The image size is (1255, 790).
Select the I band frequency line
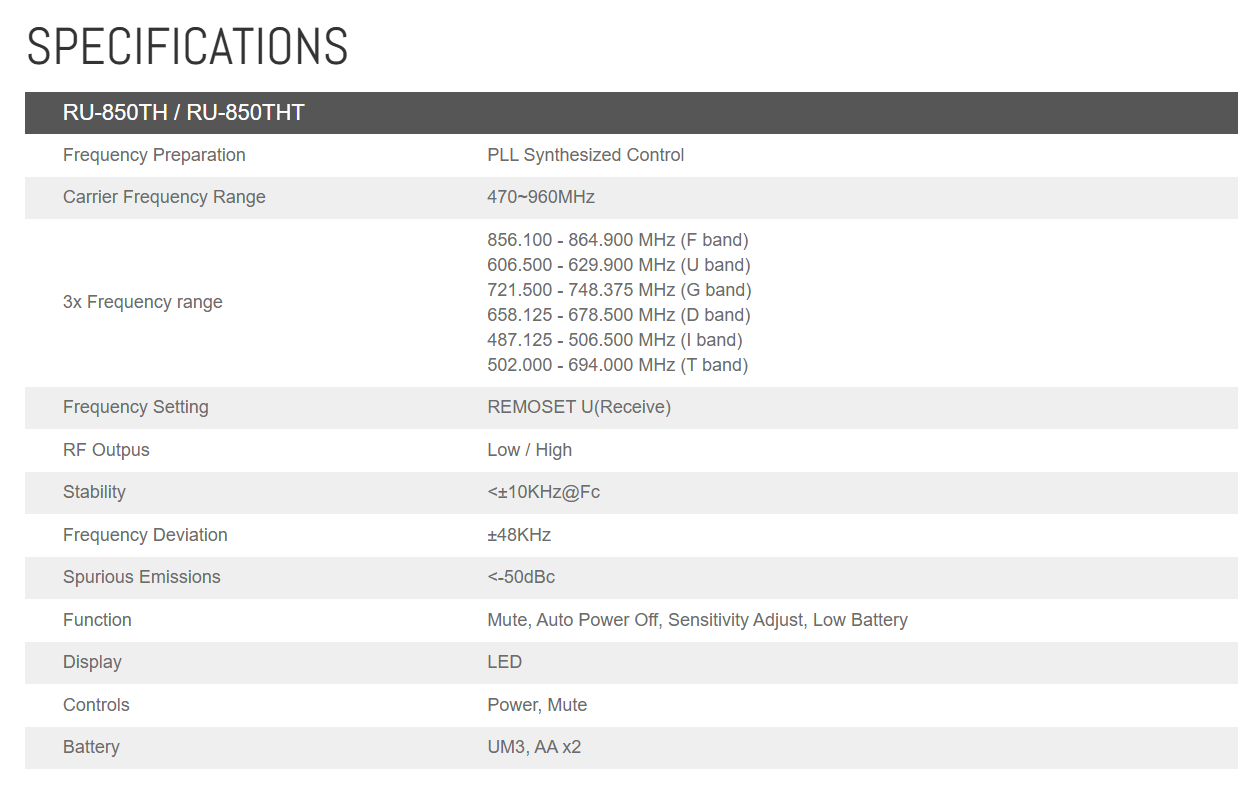pyautogui.click(x=614, y=340)
